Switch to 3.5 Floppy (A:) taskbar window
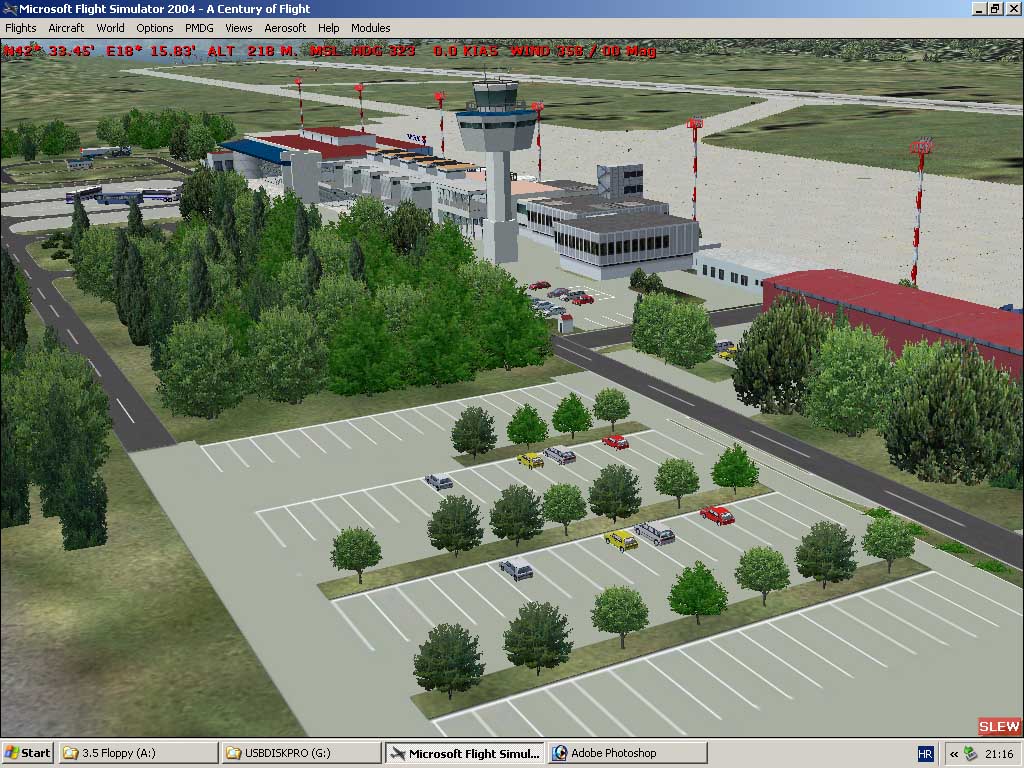The height and width of the screenshot is (768, 1024). (x=138, y=753)
